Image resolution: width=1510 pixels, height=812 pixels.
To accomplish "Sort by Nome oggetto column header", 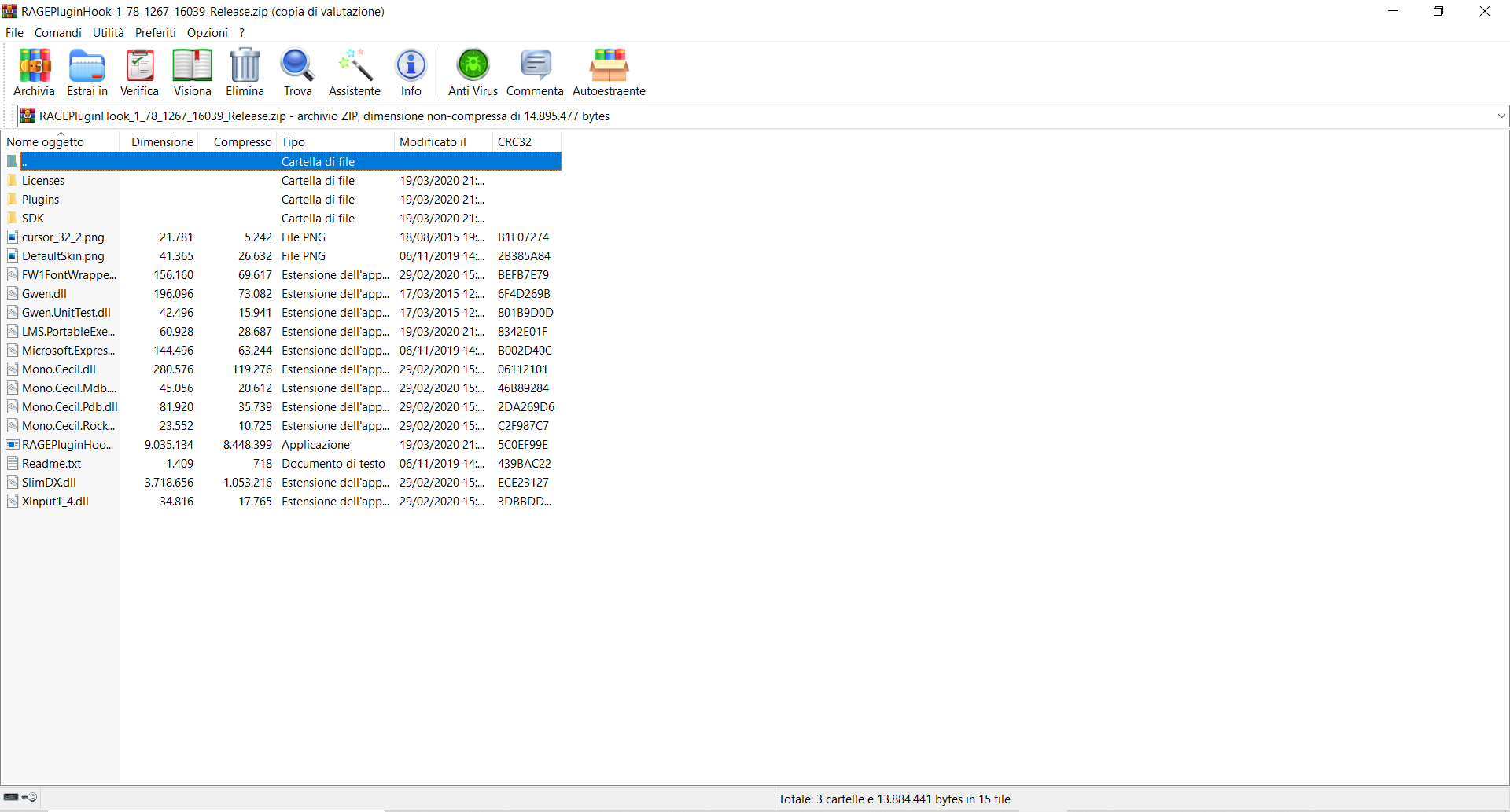I will coord(61,142).
